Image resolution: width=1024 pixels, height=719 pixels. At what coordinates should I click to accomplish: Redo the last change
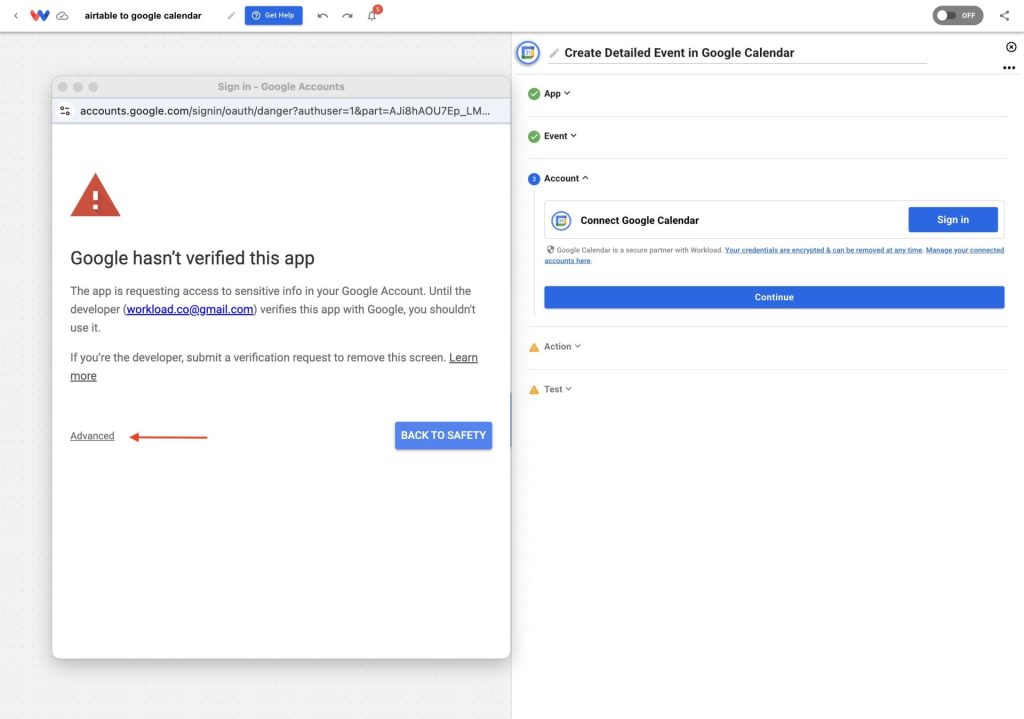point(347,15)
